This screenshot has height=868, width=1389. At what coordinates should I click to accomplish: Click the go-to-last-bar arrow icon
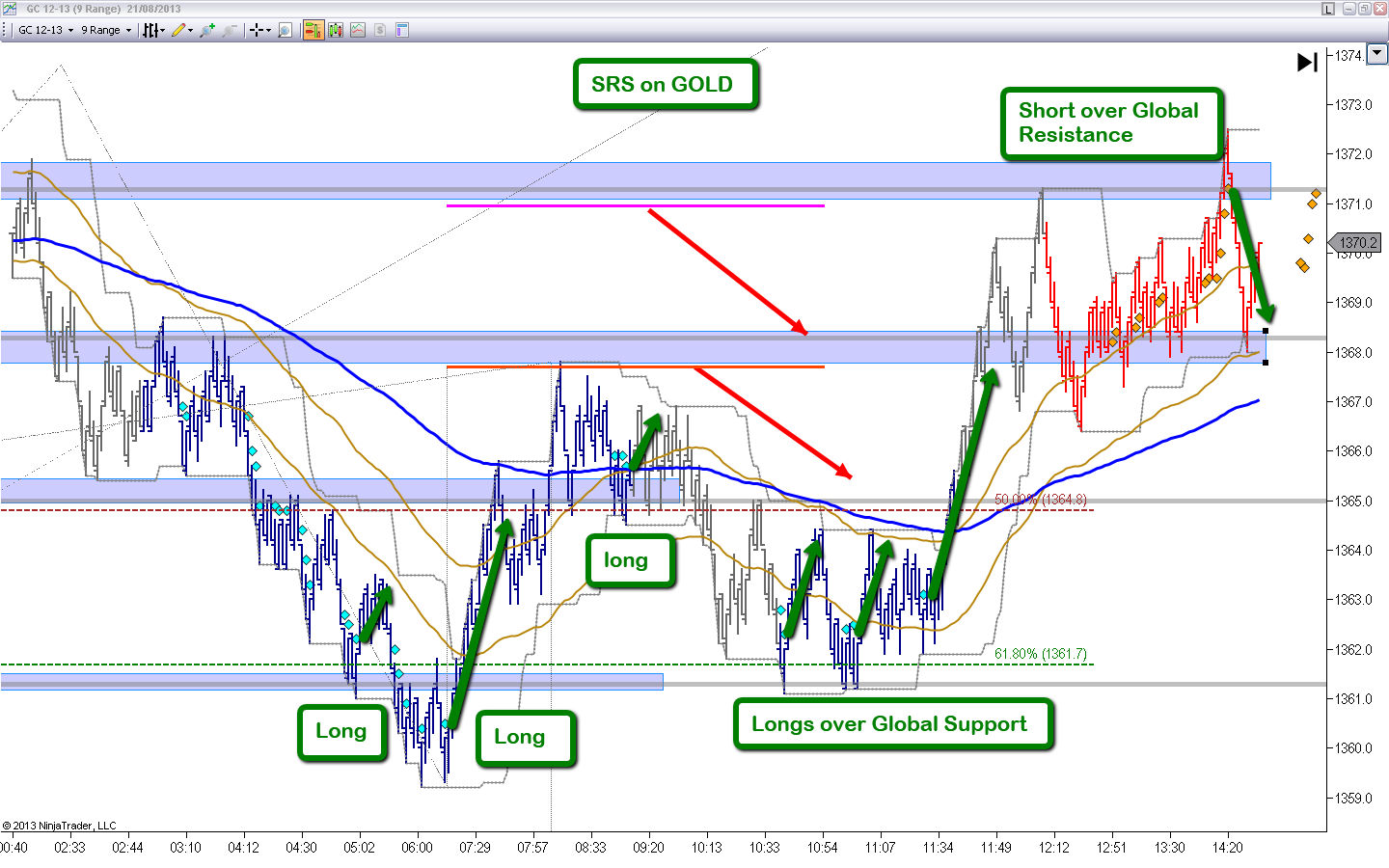(x=1307, y=62)
